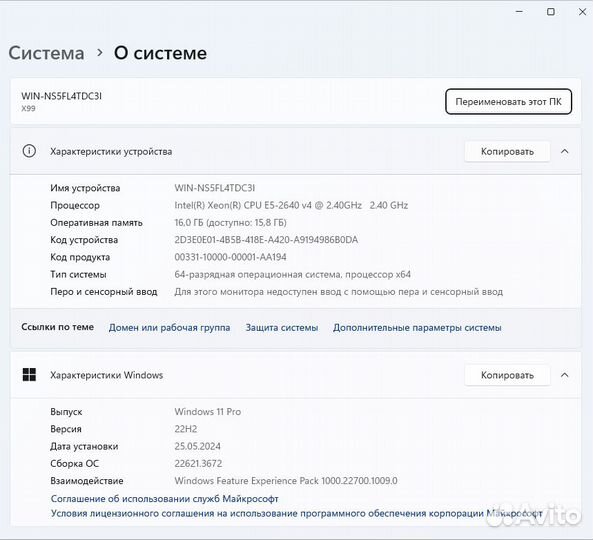This screenshot has width=593, height=540.
Task: Select device ID 2D3E0E01-4B5B-418E-A420-A9194986B0DA
Action: [266, 240]
